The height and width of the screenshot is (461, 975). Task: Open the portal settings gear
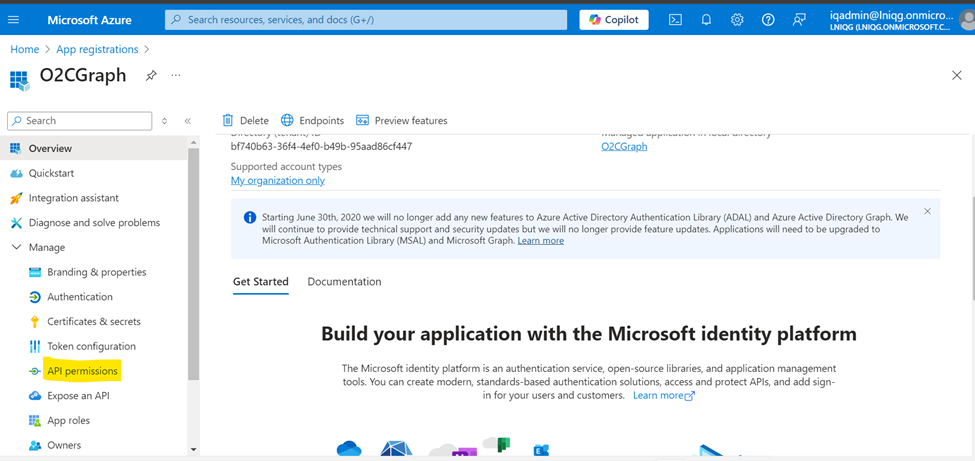(737, 20)
